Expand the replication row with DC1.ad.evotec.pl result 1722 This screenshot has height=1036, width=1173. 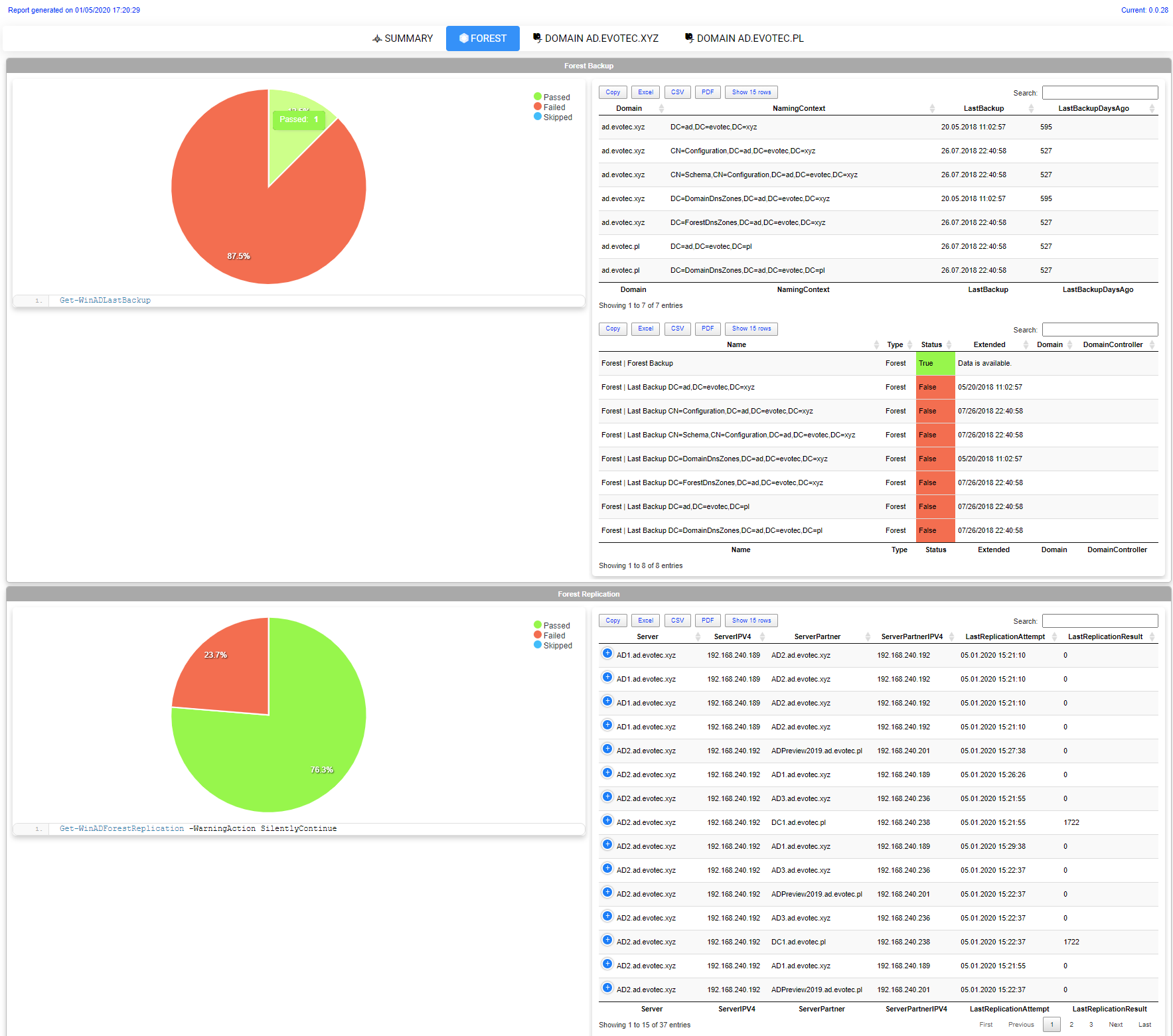(607, 821)
